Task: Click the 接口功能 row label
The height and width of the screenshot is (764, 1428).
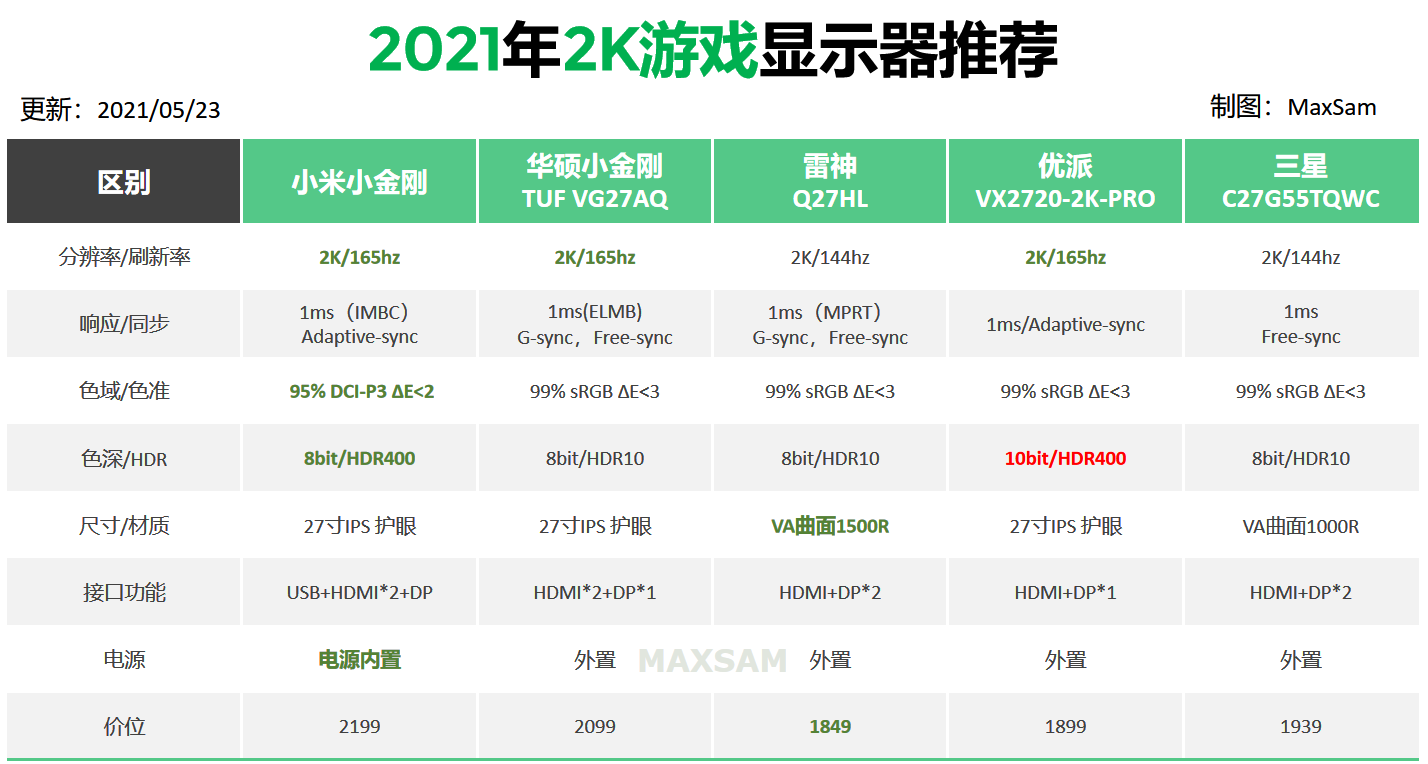Action: pos(124,592)
